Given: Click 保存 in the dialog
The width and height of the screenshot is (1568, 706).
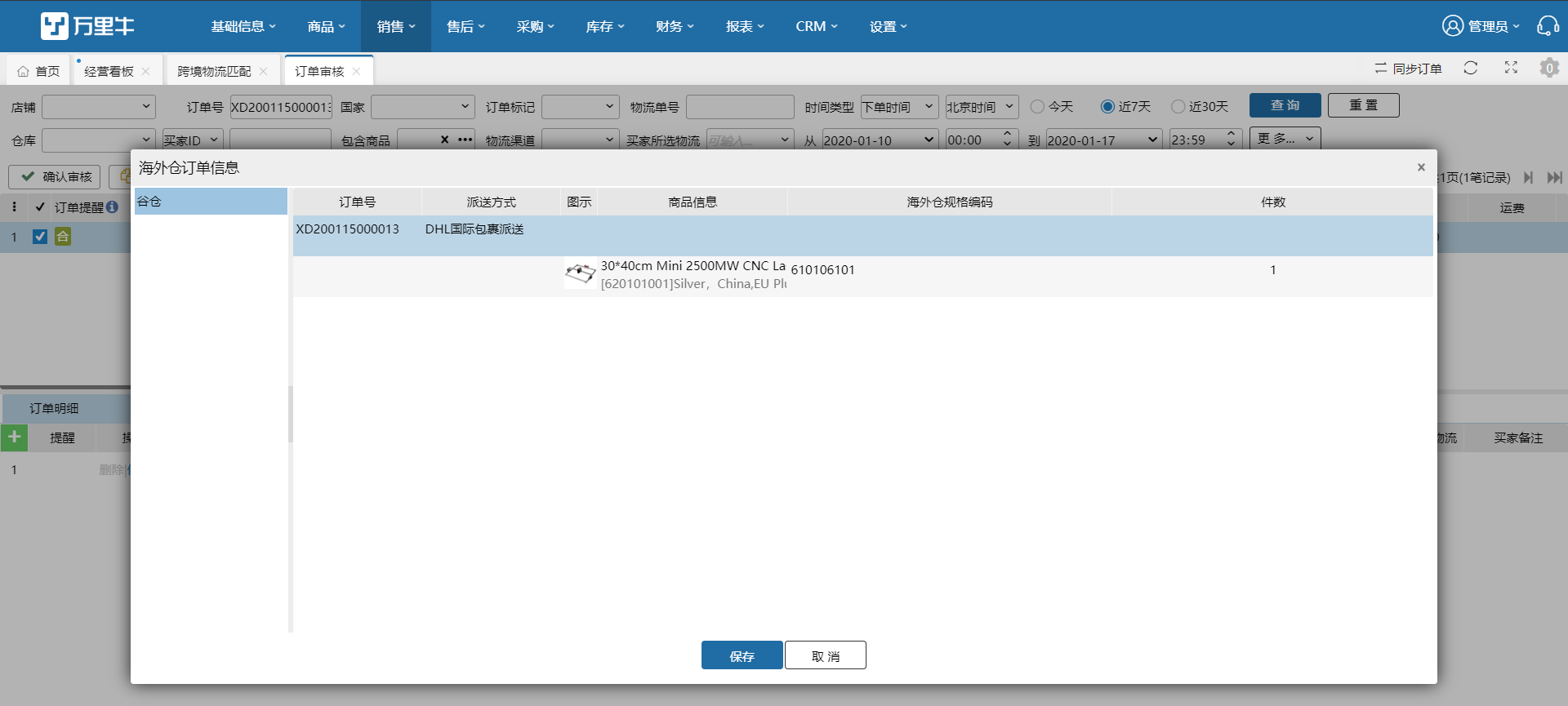Looking at the screenshot, I should click(742, 655).
